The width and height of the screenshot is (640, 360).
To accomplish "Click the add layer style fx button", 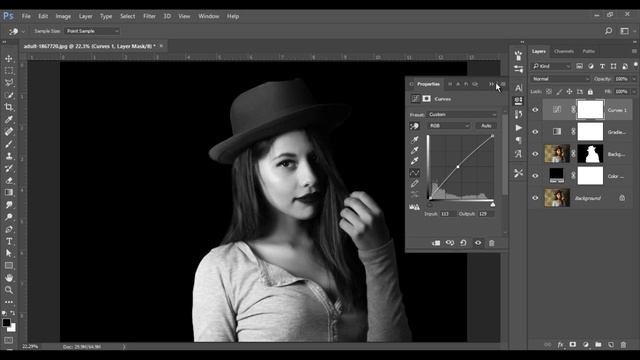I will [560, 345].
